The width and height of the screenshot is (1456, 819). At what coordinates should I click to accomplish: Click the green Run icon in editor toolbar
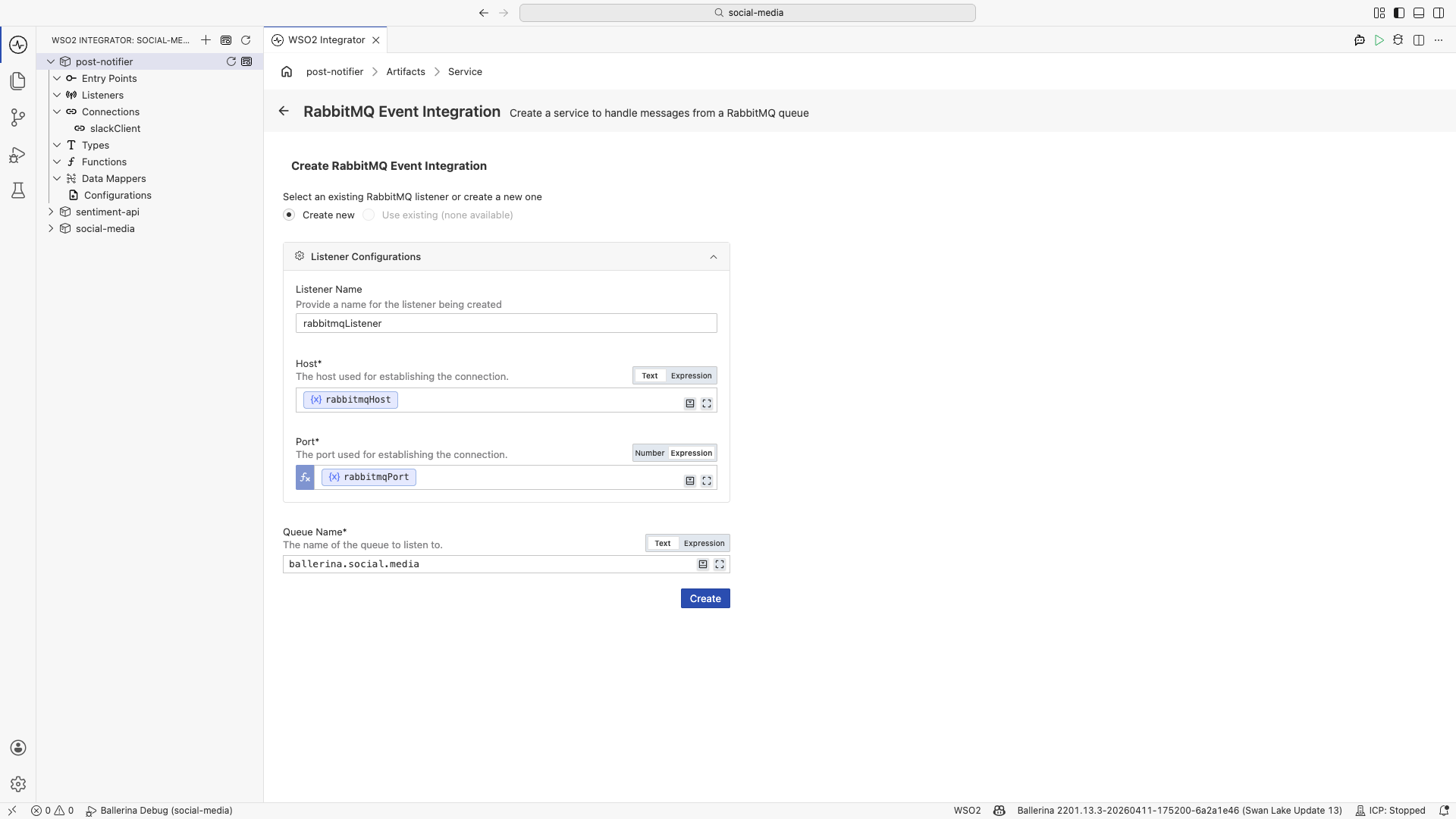click(x=1379, y=40)
